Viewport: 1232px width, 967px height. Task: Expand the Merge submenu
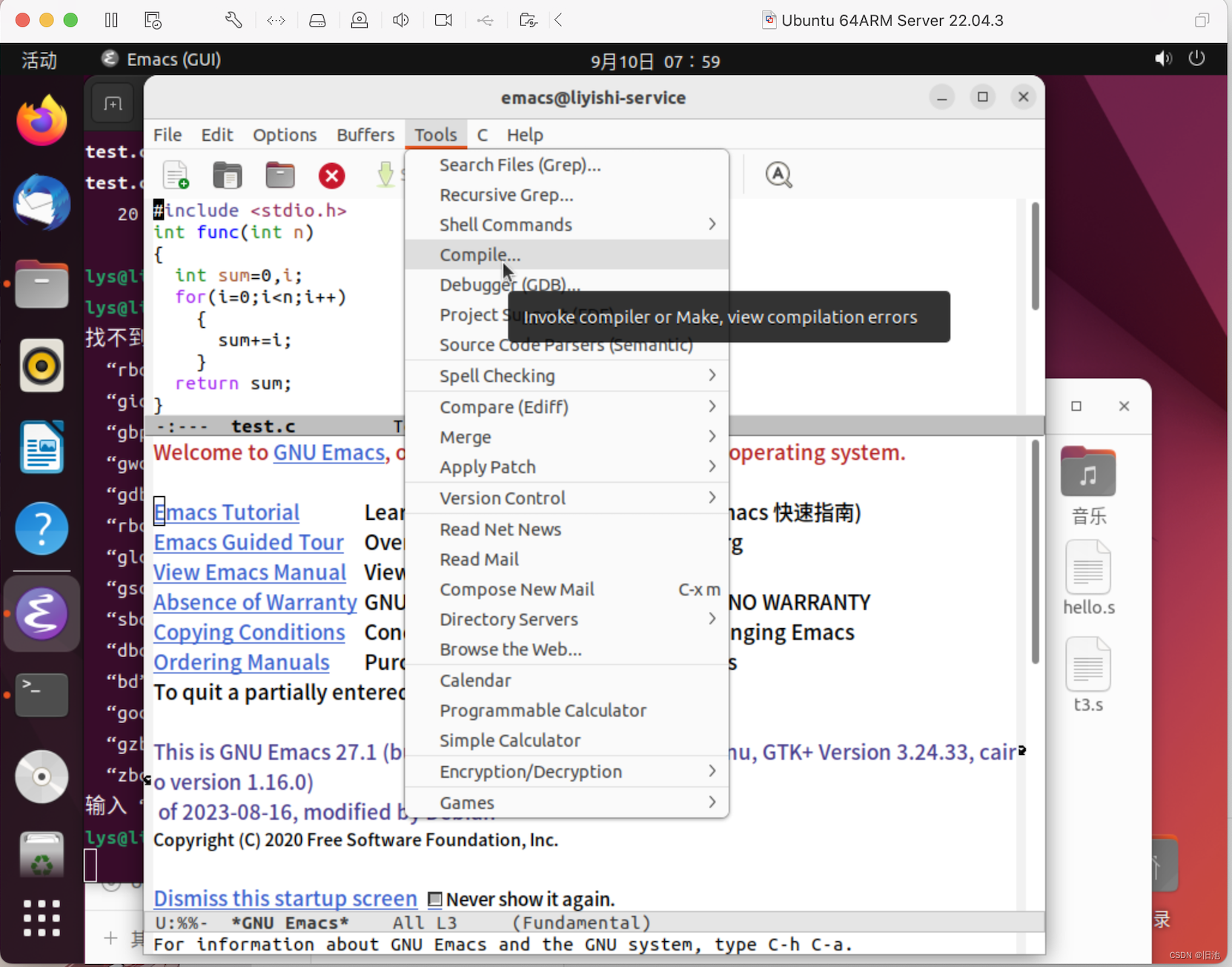point(567,437)
